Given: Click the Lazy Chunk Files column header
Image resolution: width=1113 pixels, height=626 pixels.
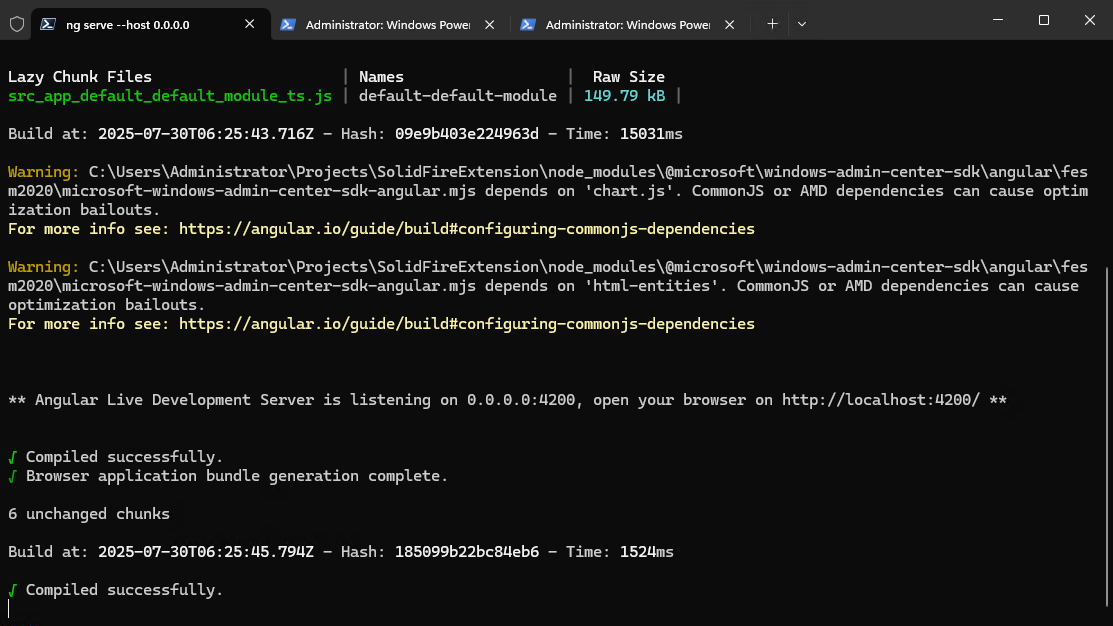Looking at the screenshot, I should click(x=80, y=77).
